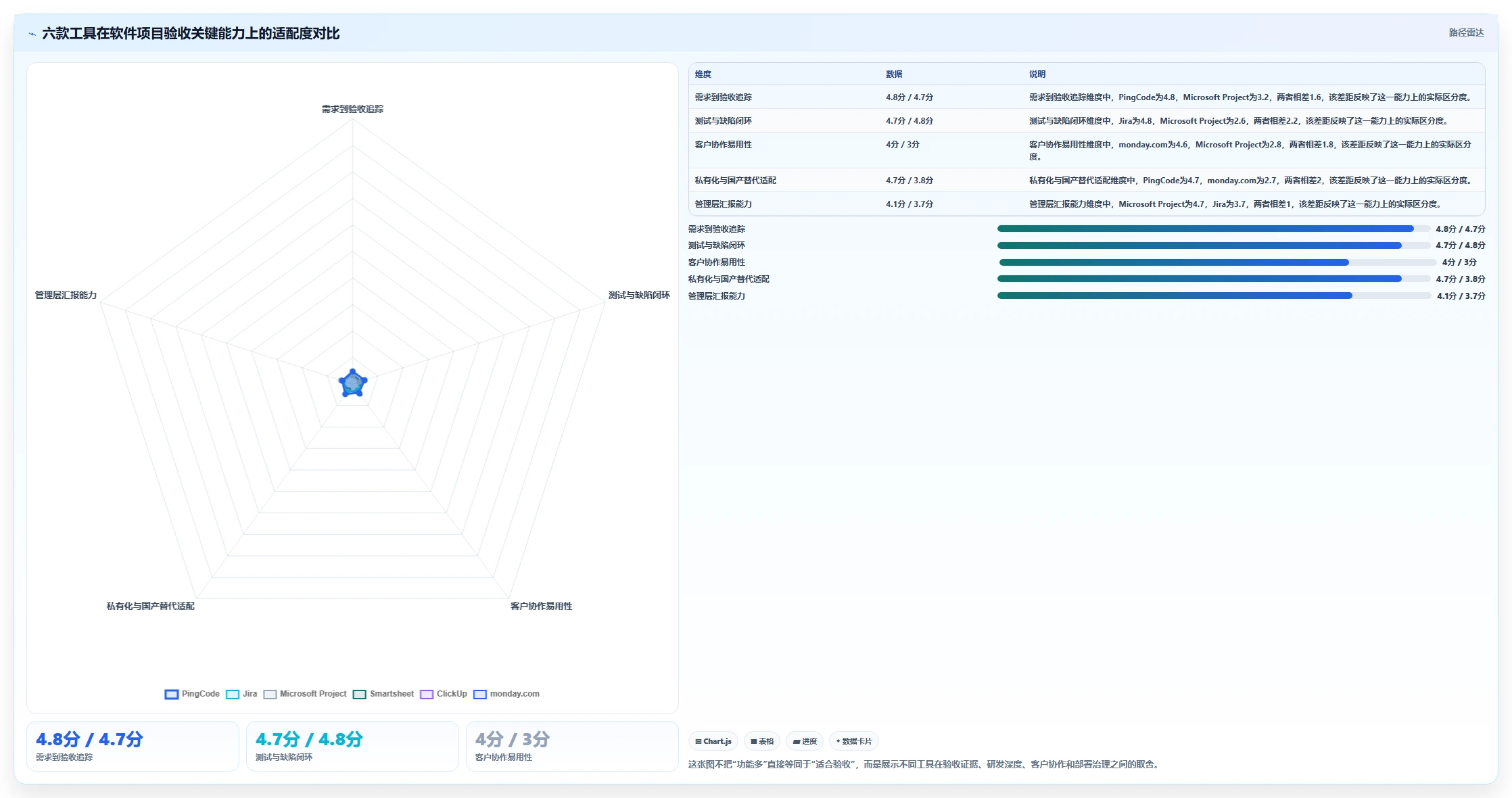
Task: Click the chart title icon before 六款工具
Action: coord(32,34)
